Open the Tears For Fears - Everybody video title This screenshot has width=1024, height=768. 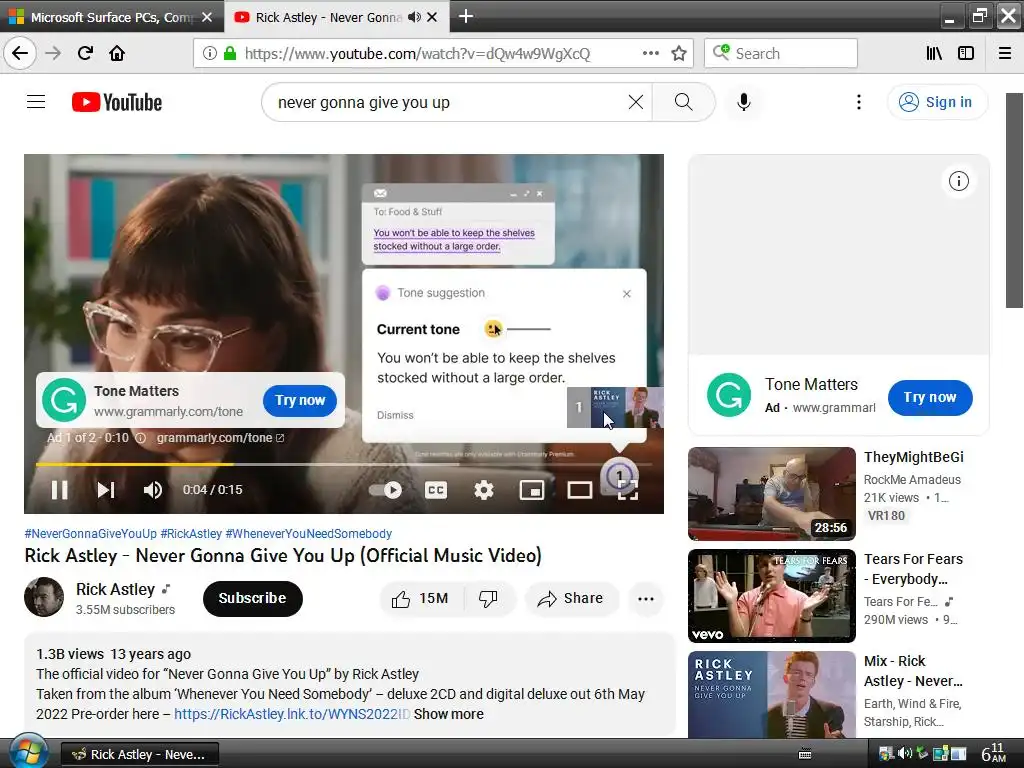pos(913,569)
